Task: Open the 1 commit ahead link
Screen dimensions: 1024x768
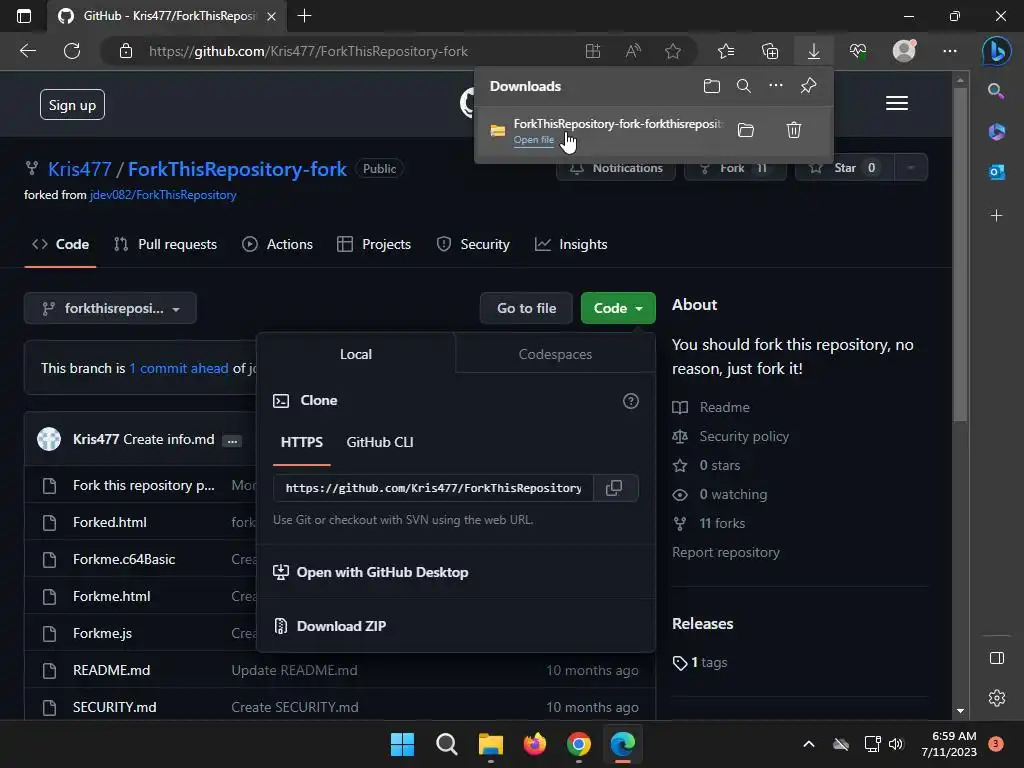Action: pos(179,368)
